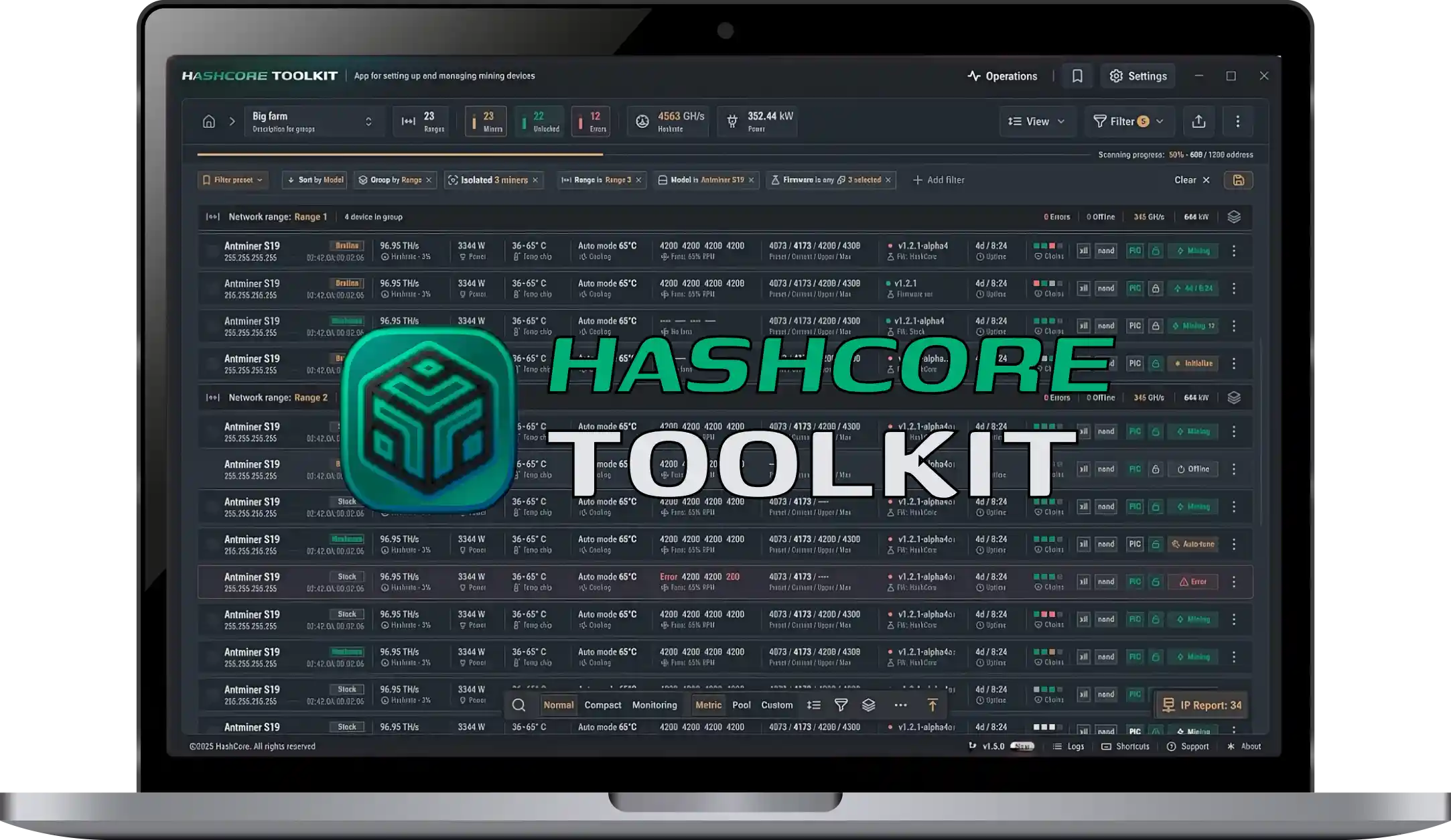Toggle the 12 Errors filter chip
1451x840 pixels.
[591, 121]
